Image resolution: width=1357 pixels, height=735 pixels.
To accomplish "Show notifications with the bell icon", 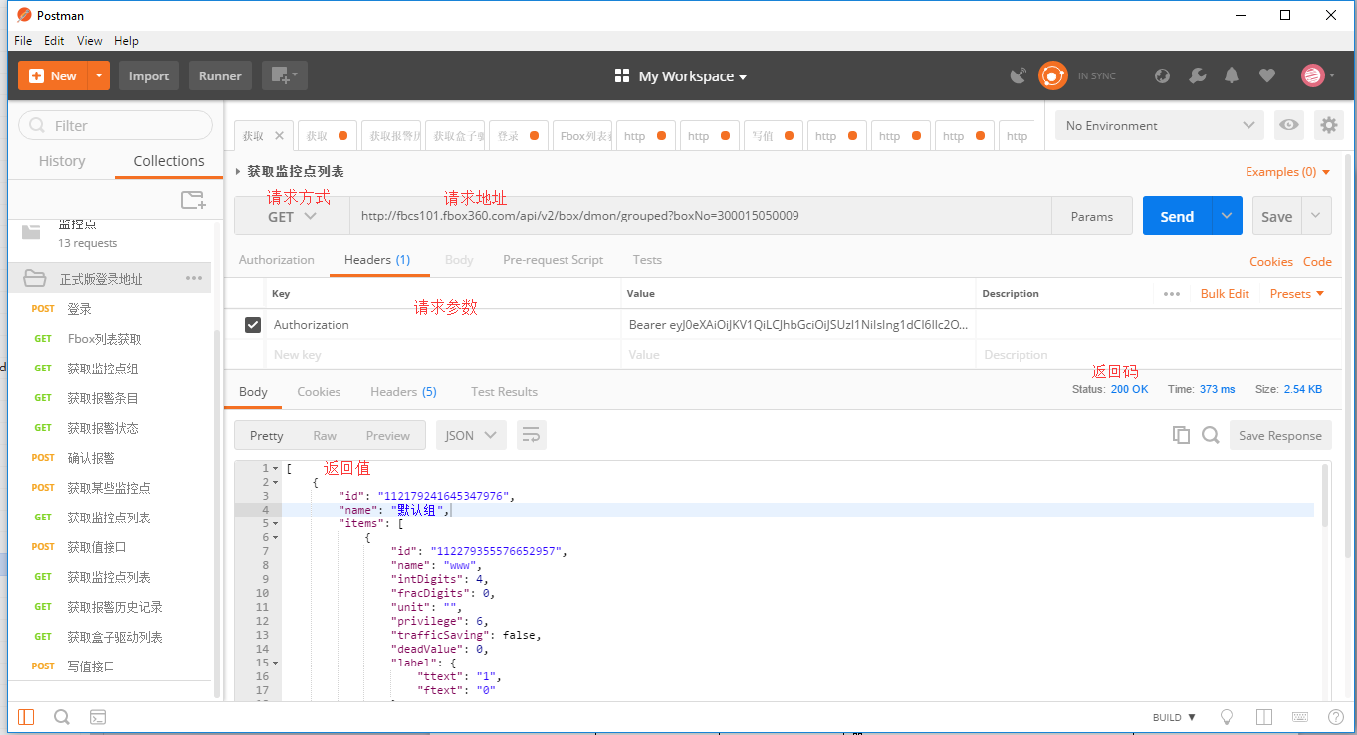I will pyautogui.click(x=1232, y=76).
